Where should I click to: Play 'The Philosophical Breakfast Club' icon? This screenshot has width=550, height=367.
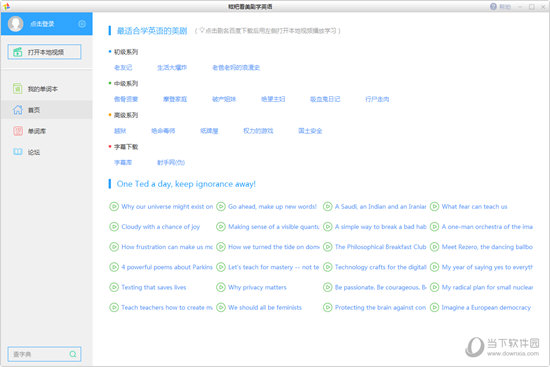pos(328,247)
